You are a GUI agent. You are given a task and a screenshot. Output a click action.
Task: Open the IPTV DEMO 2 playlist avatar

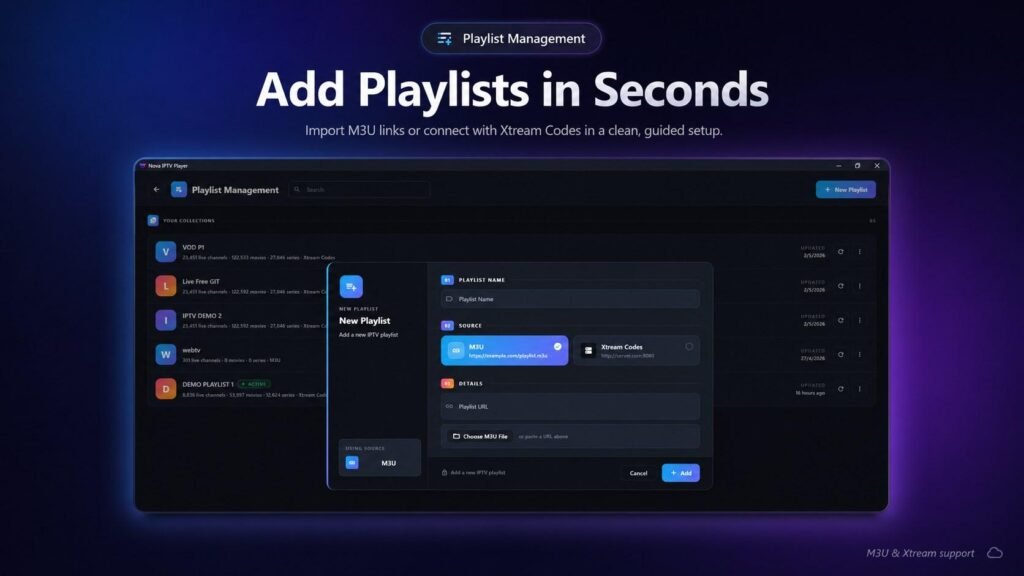(x=166, y=320)
